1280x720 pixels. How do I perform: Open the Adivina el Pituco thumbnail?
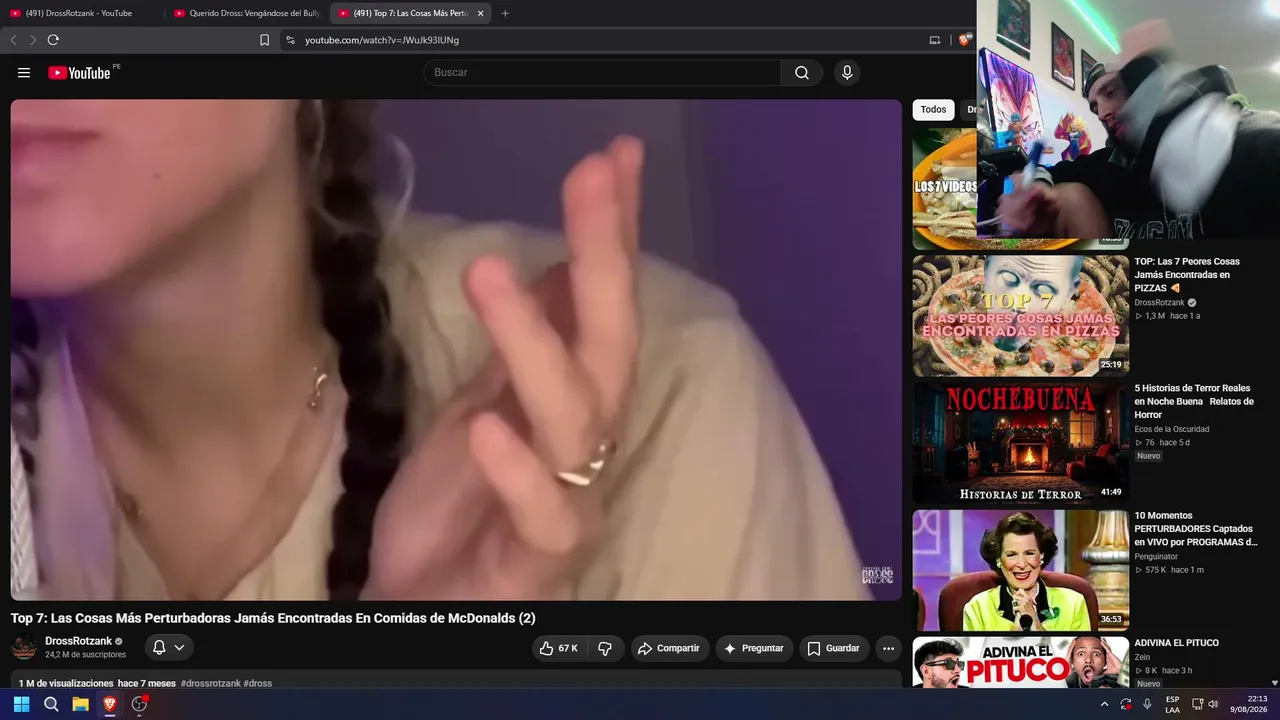pos(1021,662)
